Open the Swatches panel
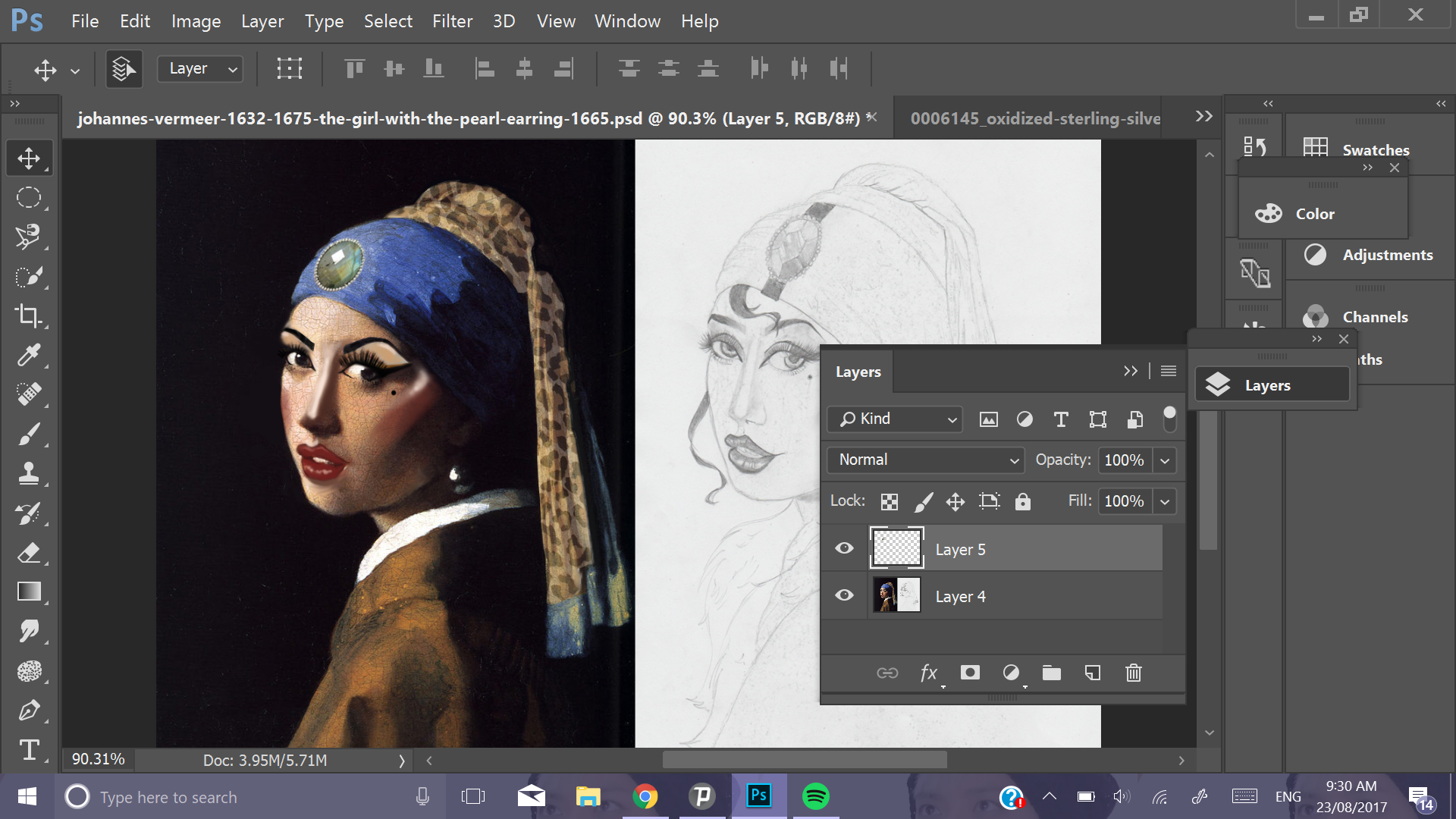The height and width of the screenshot is (819, 1456). coord(1357,149)
